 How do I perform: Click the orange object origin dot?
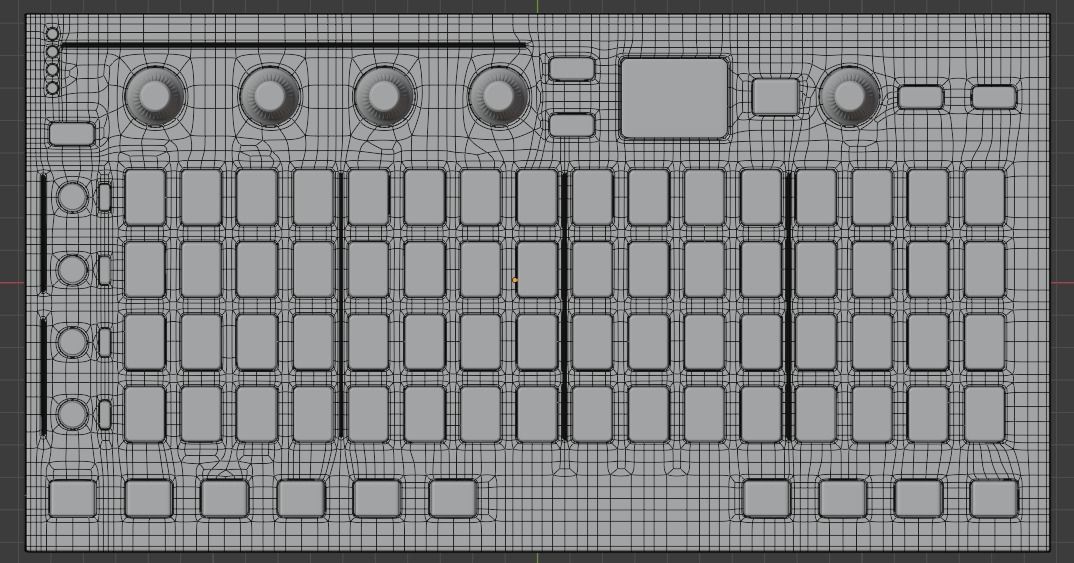(x=515, y=280)
